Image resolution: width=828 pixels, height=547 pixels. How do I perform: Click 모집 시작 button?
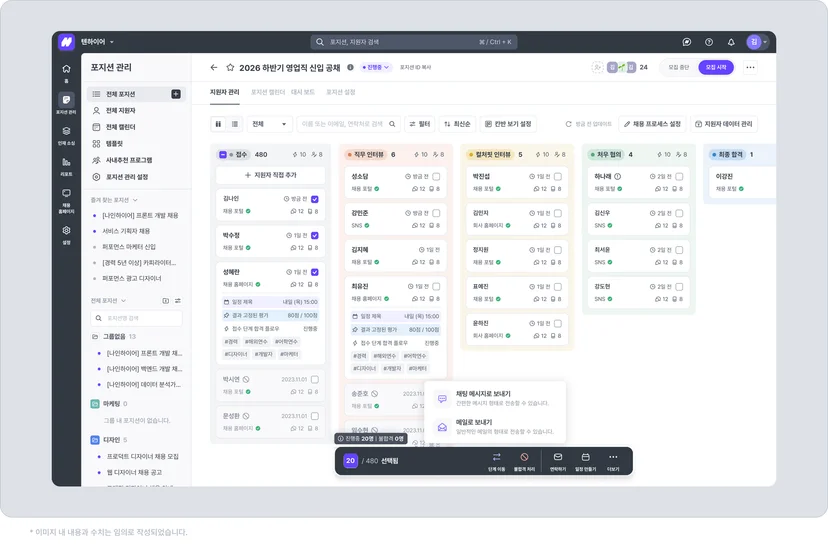(716, 67)
